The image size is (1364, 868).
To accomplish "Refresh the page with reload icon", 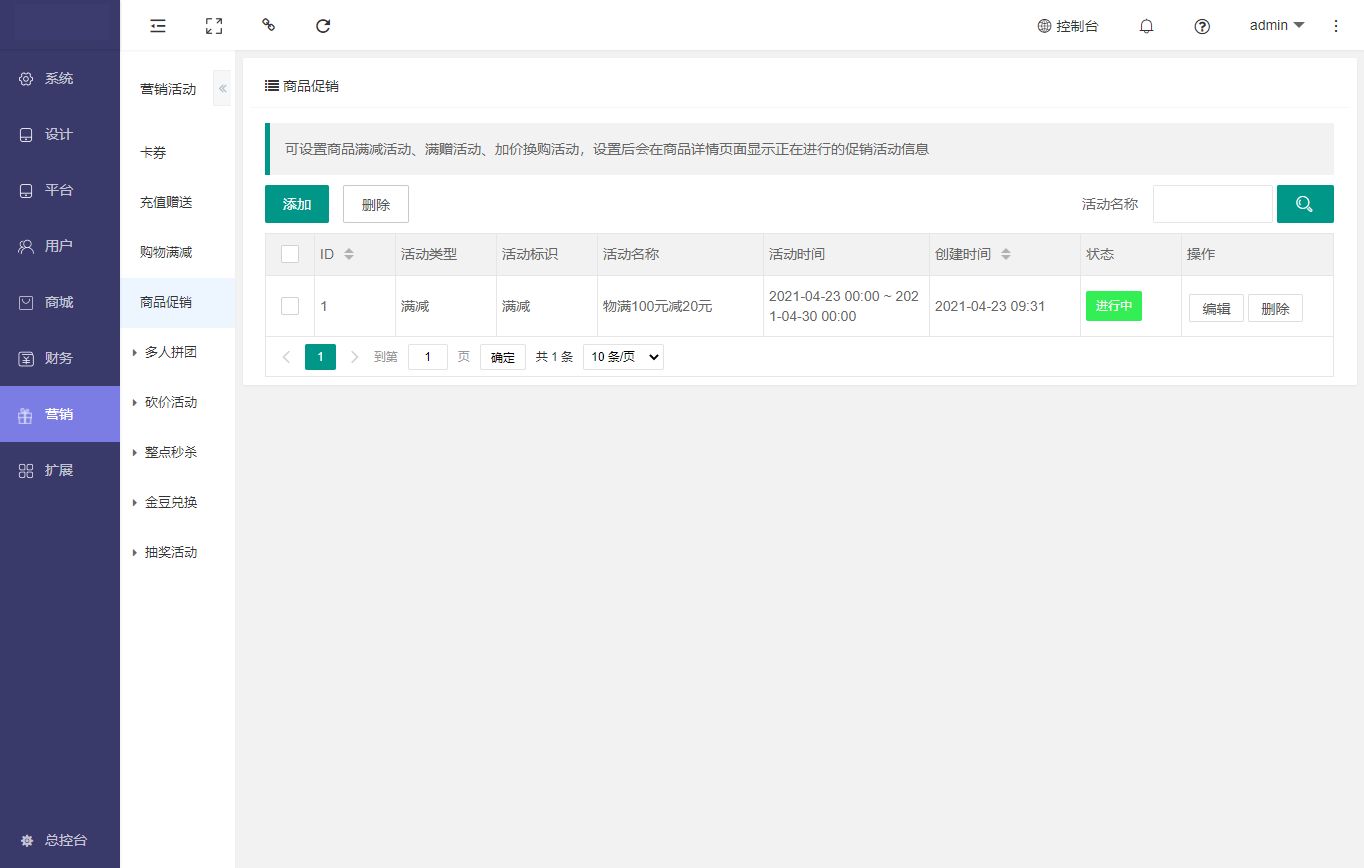I will click(x=323, y=26).
